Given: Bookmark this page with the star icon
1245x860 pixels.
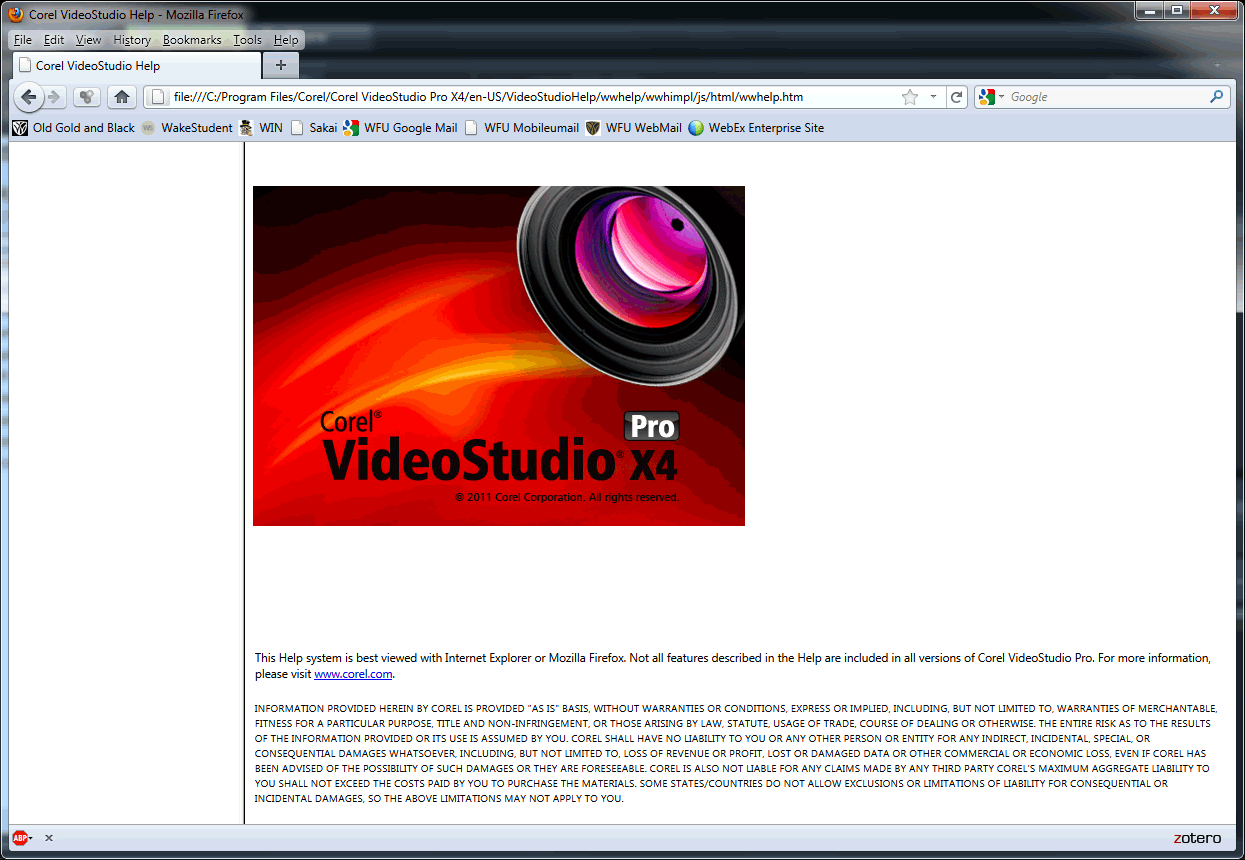Looking at the screenshot, I should [x=910, y=97].
